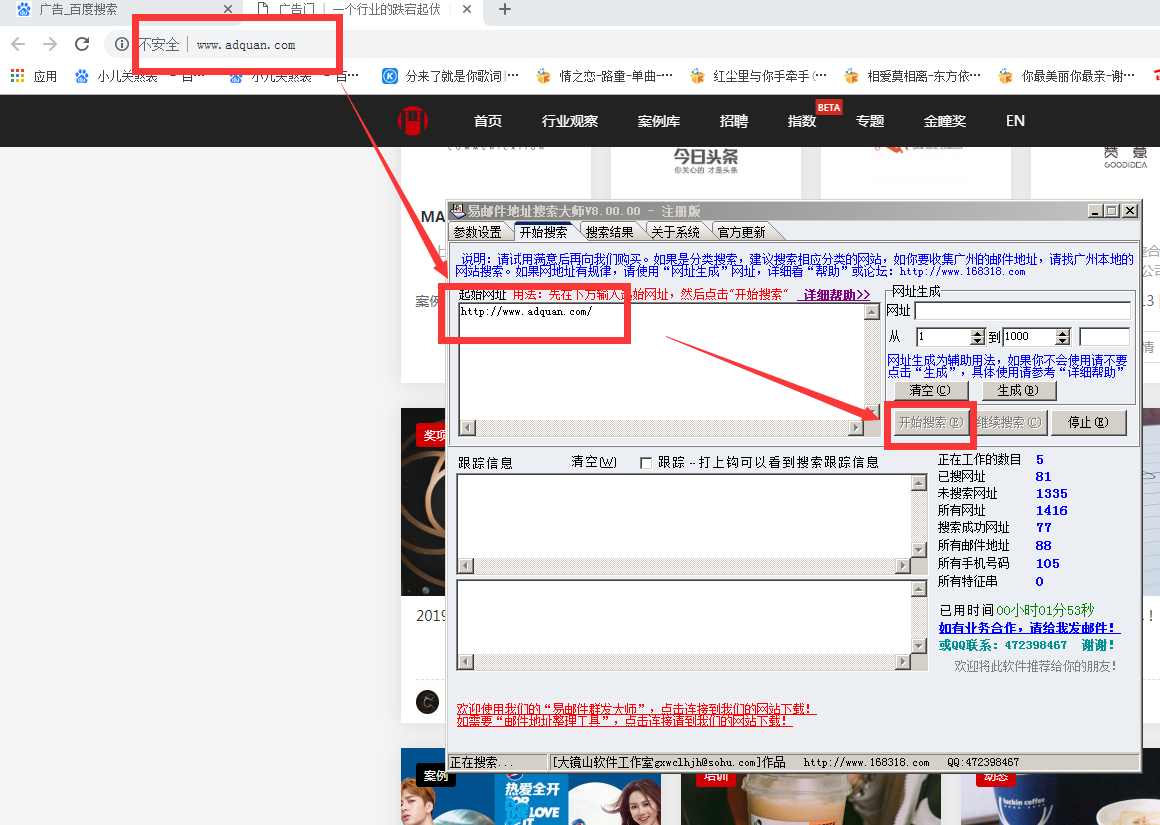Click the 所有邮件地址 count 88
Screen dimensions: 1160x825
click(1043, 545)
